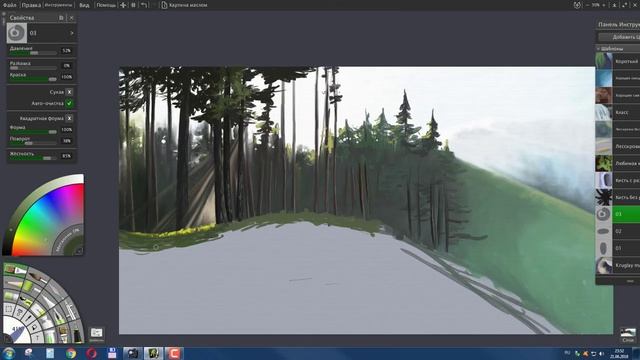Select the Krugley brush preset

(618, 265)
